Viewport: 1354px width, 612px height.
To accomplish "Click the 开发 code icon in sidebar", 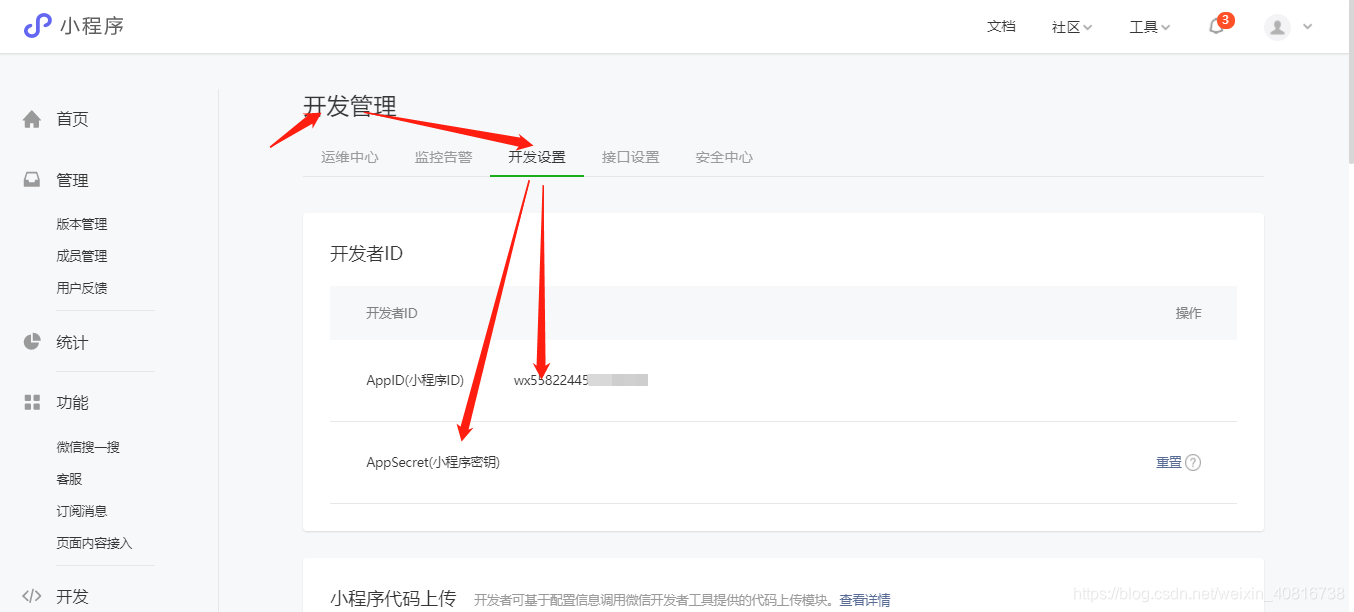I will click(x=31, y=594).
